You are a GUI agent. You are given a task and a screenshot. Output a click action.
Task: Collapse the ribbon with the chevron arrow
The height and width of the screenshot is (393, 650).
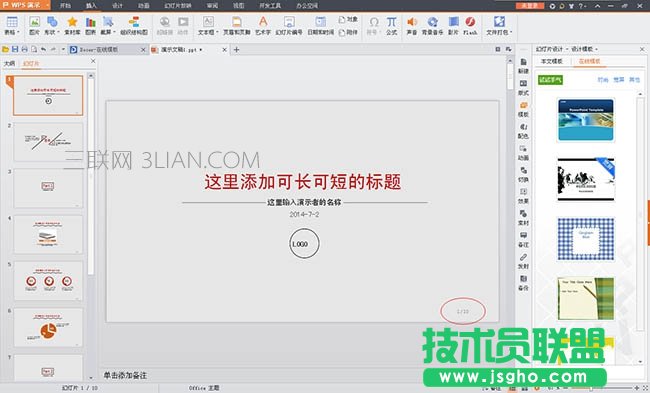click(x=597, y=6)
